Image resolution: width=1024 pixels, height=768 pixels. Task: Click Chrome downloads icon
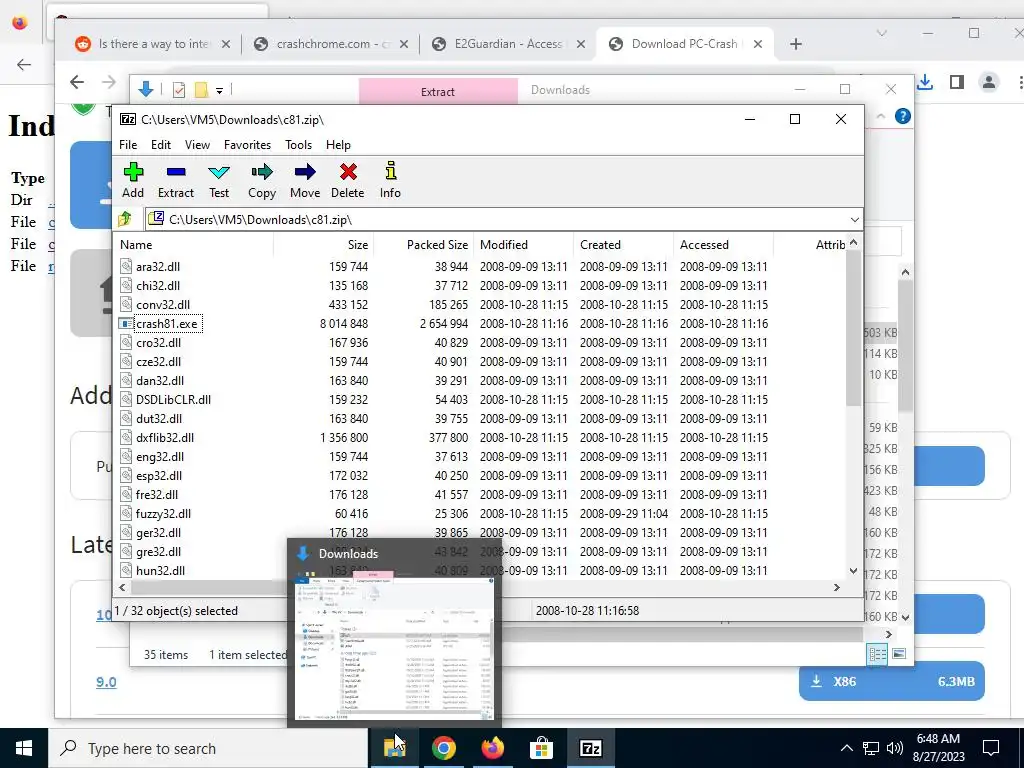click(x=925, y=82)
